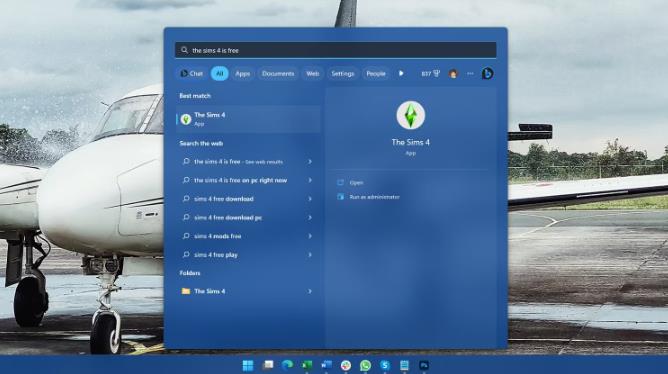Launch Microsoft Edge from taskbar

[x=288, y=365]
